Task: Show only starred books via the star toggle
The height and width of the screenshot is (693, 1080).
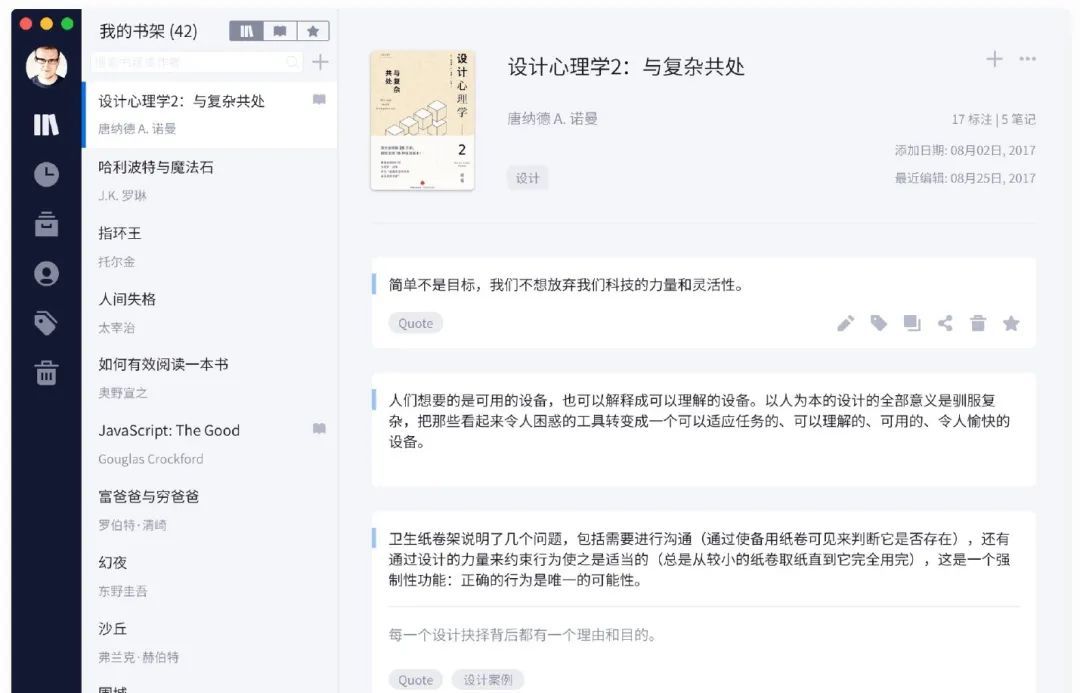Action: click(x=313, y=30)
